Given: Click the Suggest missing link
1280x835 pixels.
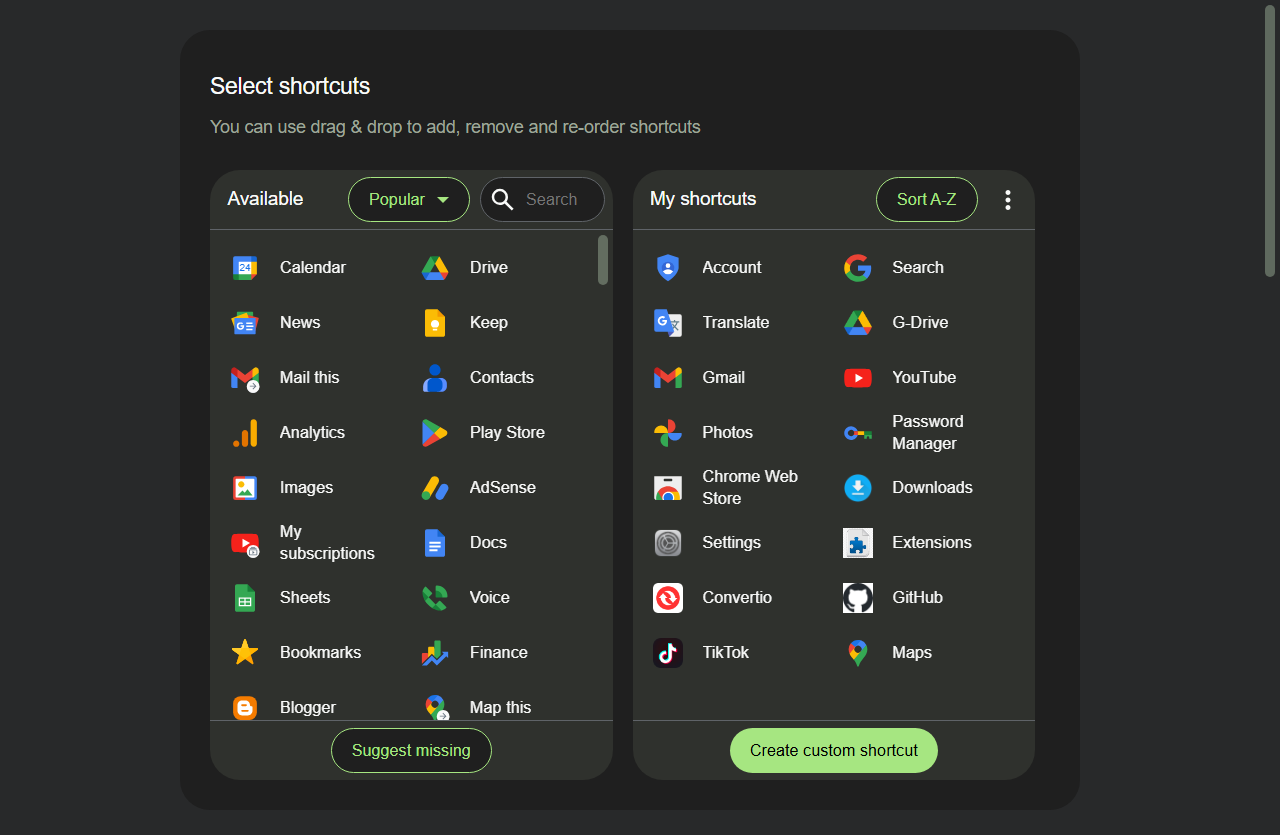Looking at the screenshot, I should coord(411,750).
